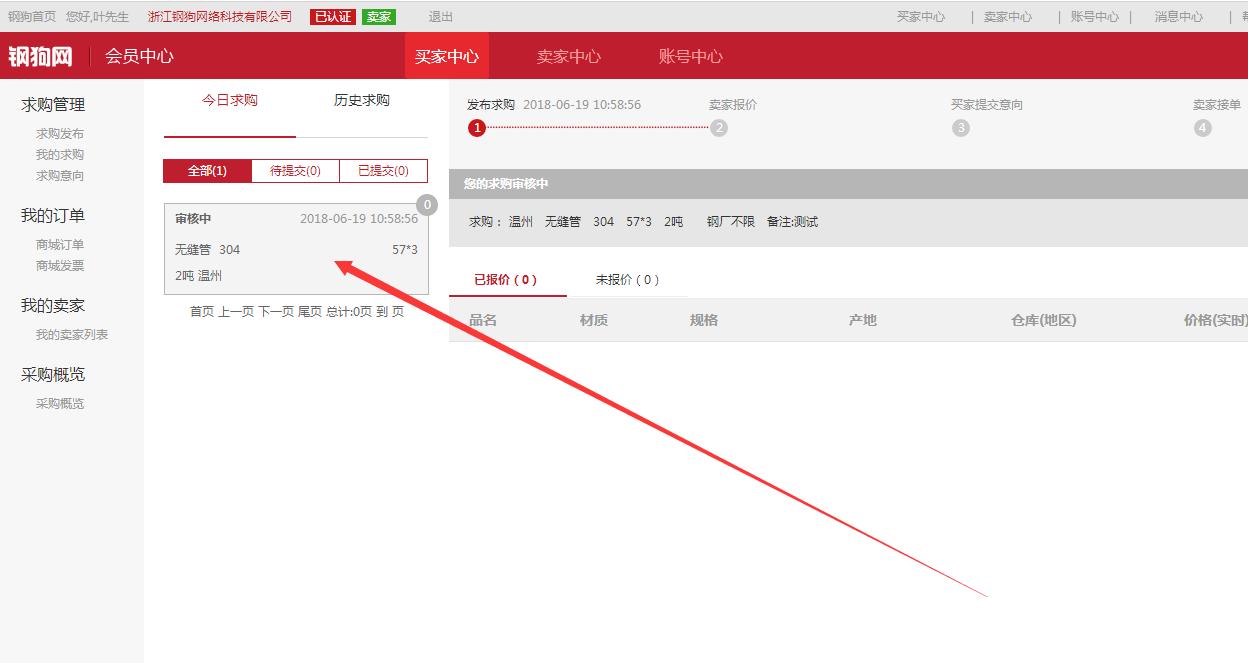Expand the 我的卖家 sidebar section
Image resolution: width=1248 pixels, height=663 pixels.
click(x=51, y=304)
